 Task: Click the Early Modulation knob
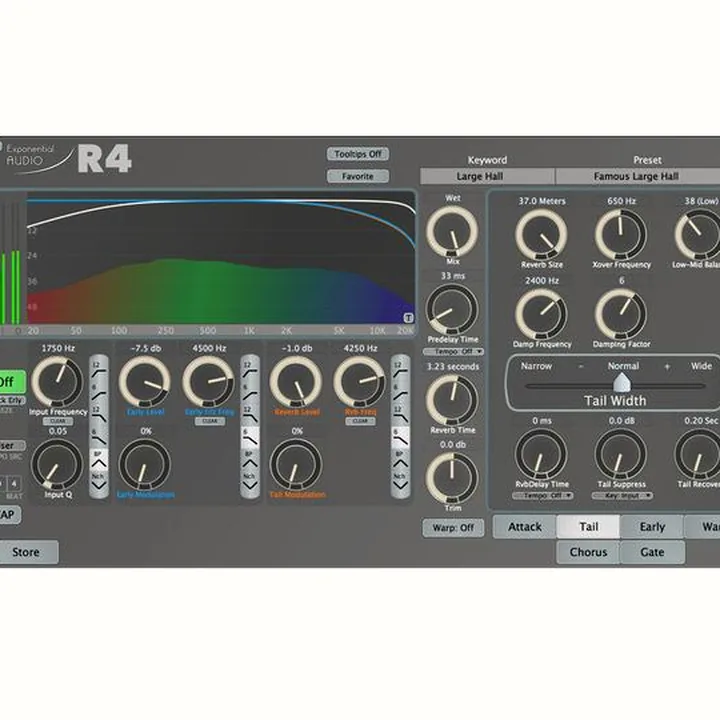pos(145,465)
